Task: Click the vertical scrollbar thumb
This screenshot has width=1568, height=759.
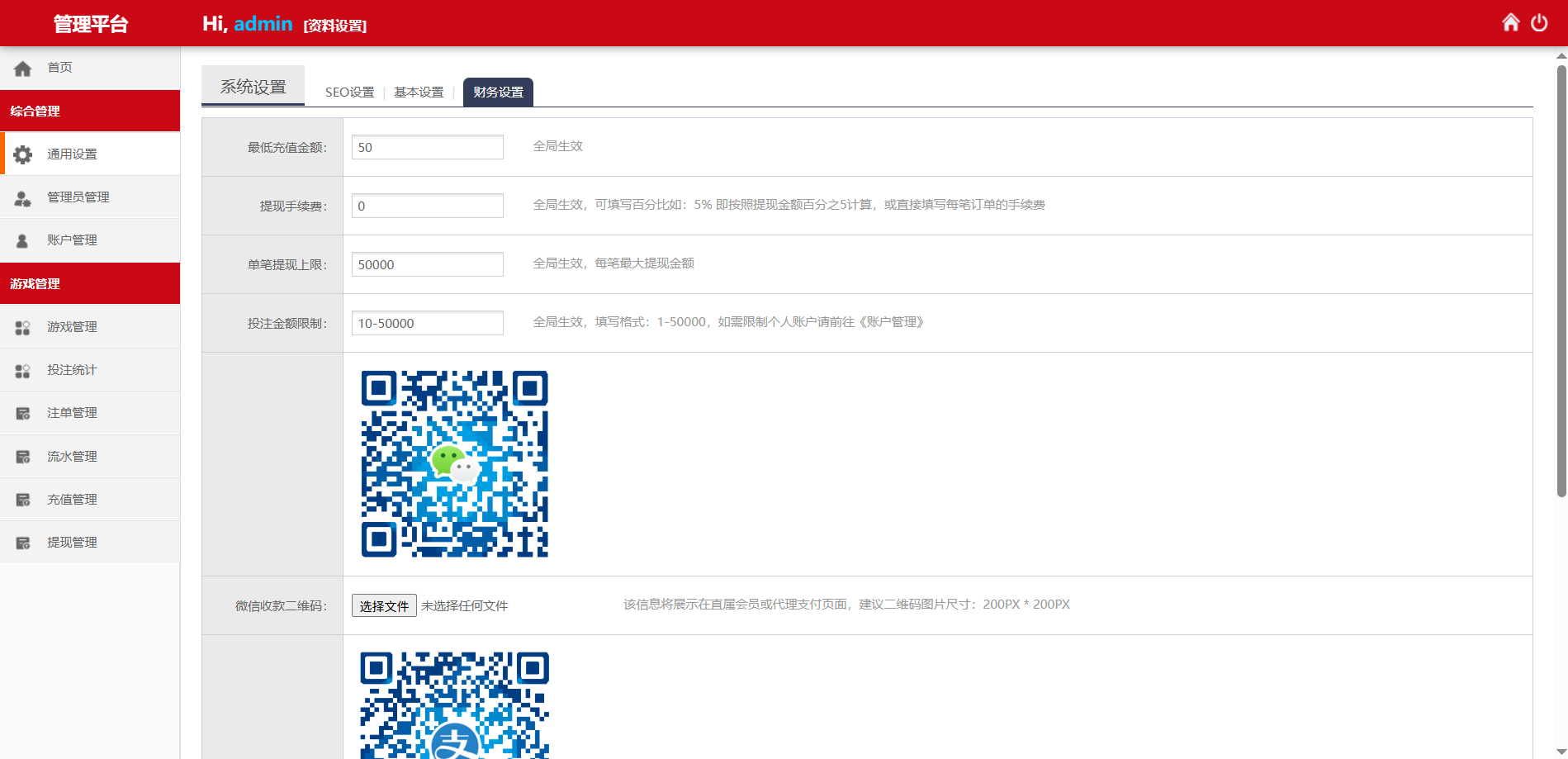Action: [x=1561, y=281]
